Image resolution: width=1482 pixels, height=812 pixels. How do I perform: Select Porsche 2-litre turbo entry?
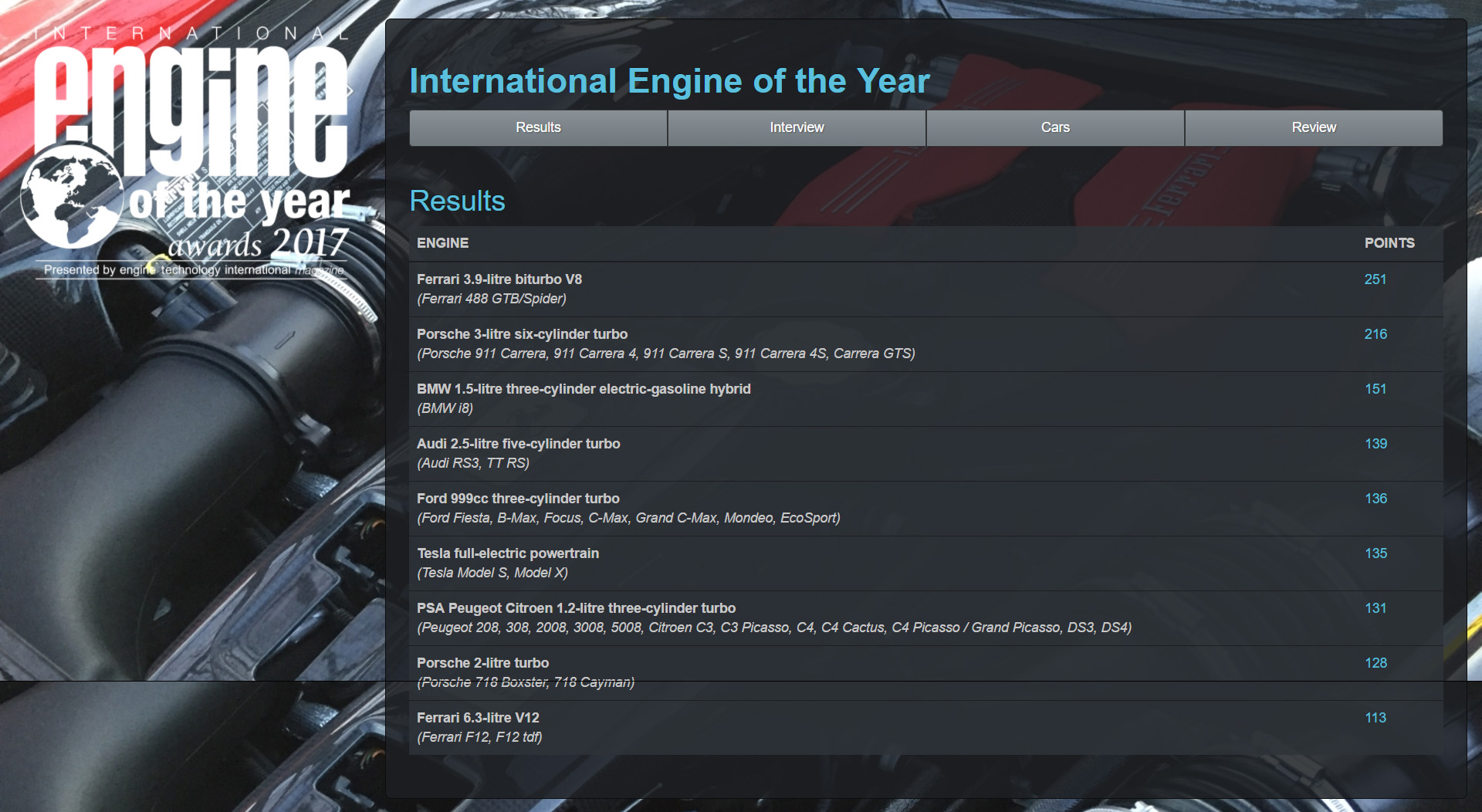925,673
